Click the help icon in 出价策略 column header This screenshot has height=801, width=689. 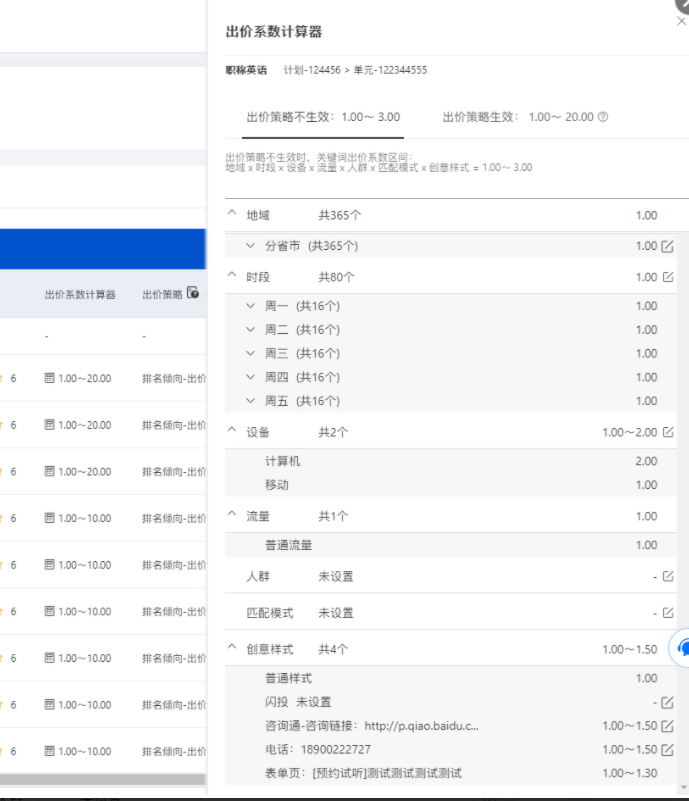tap(193, 293)
